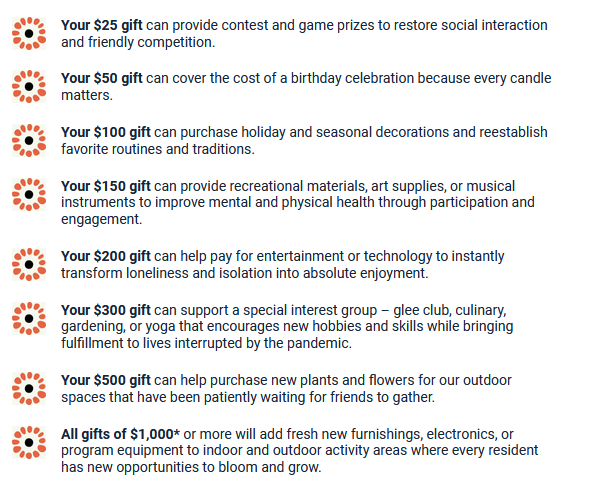Image resolution: width=615 pixels, height=494 pixels.
Task: Click the bold "Your $500 gift" text
Action: tap(106, 380)
